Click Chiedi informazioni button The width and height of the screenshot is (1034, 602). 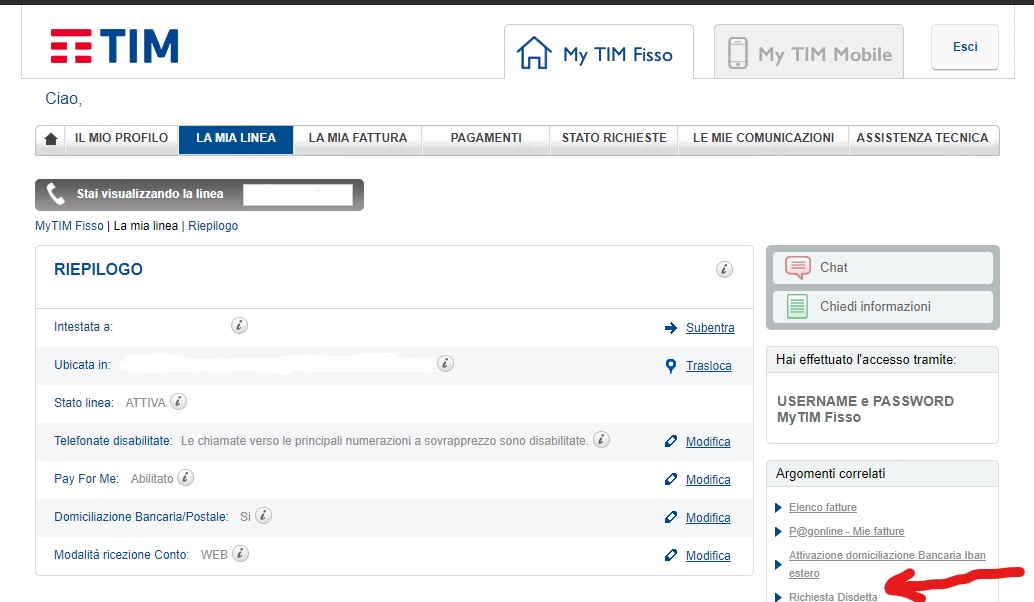tap(883, 307)
